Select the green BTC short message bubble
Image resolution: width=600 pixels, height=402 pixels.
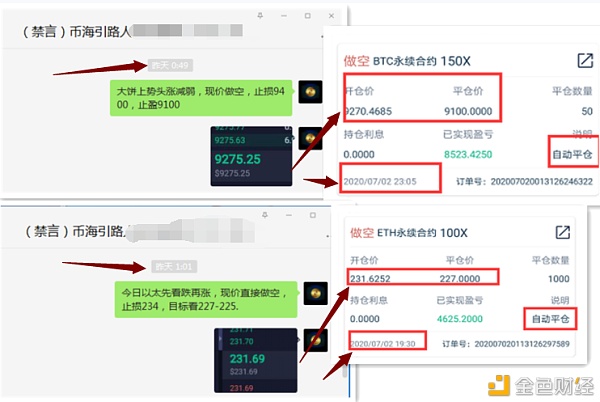coord(201,98)
